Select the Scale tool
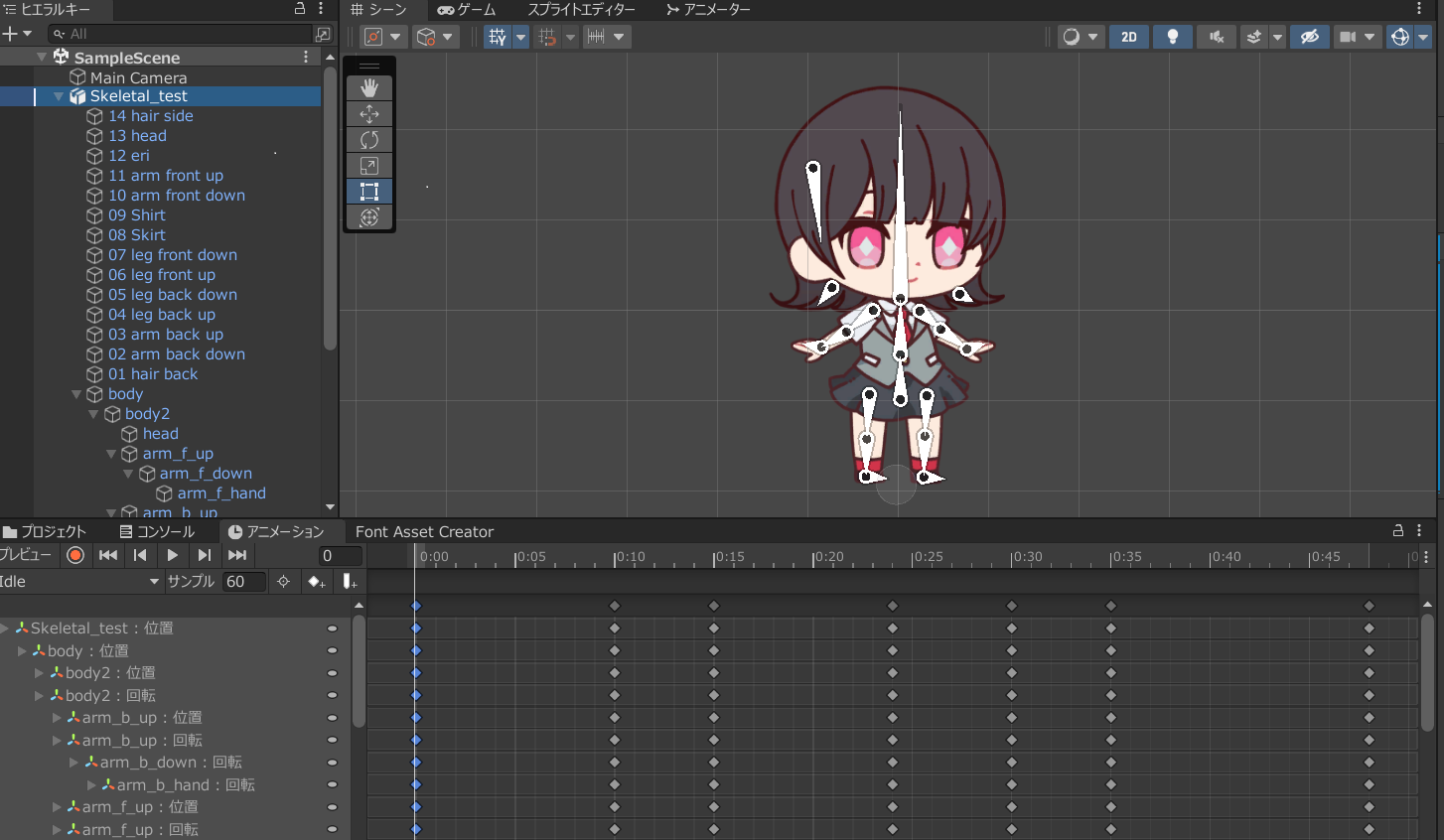This screenshot has width=1444, height=840. (369, 166)
